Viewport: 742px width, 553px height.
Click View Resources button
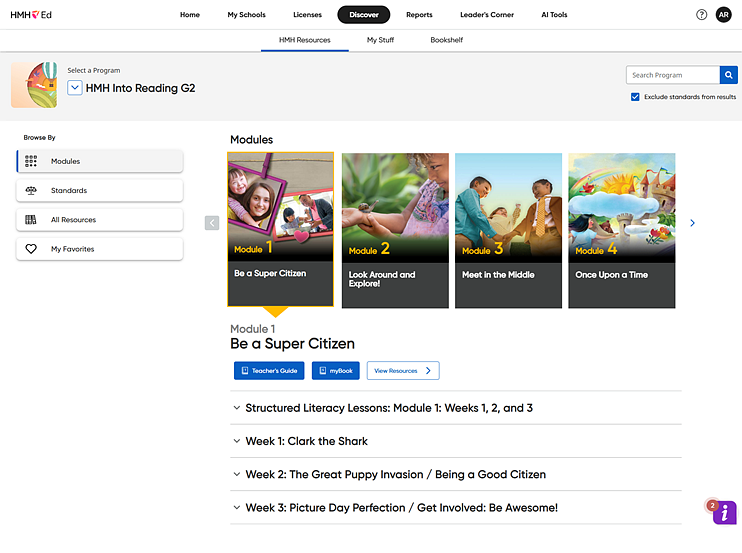click(x=403, y=370)
